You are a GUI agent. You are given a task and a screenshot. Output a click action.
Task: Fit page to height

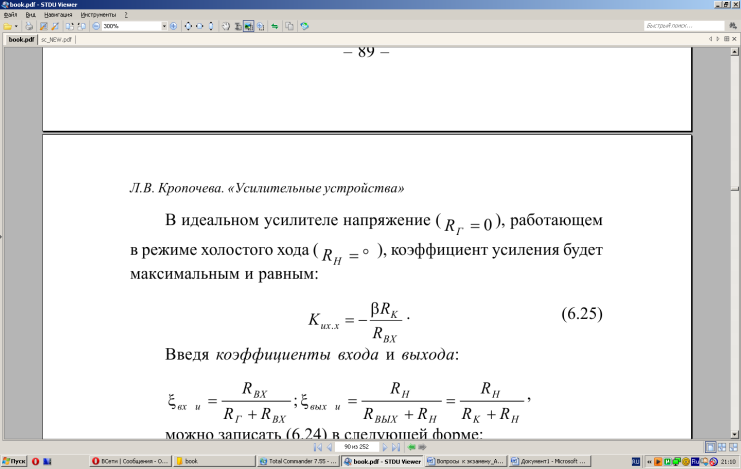click(x=211, y=26)
